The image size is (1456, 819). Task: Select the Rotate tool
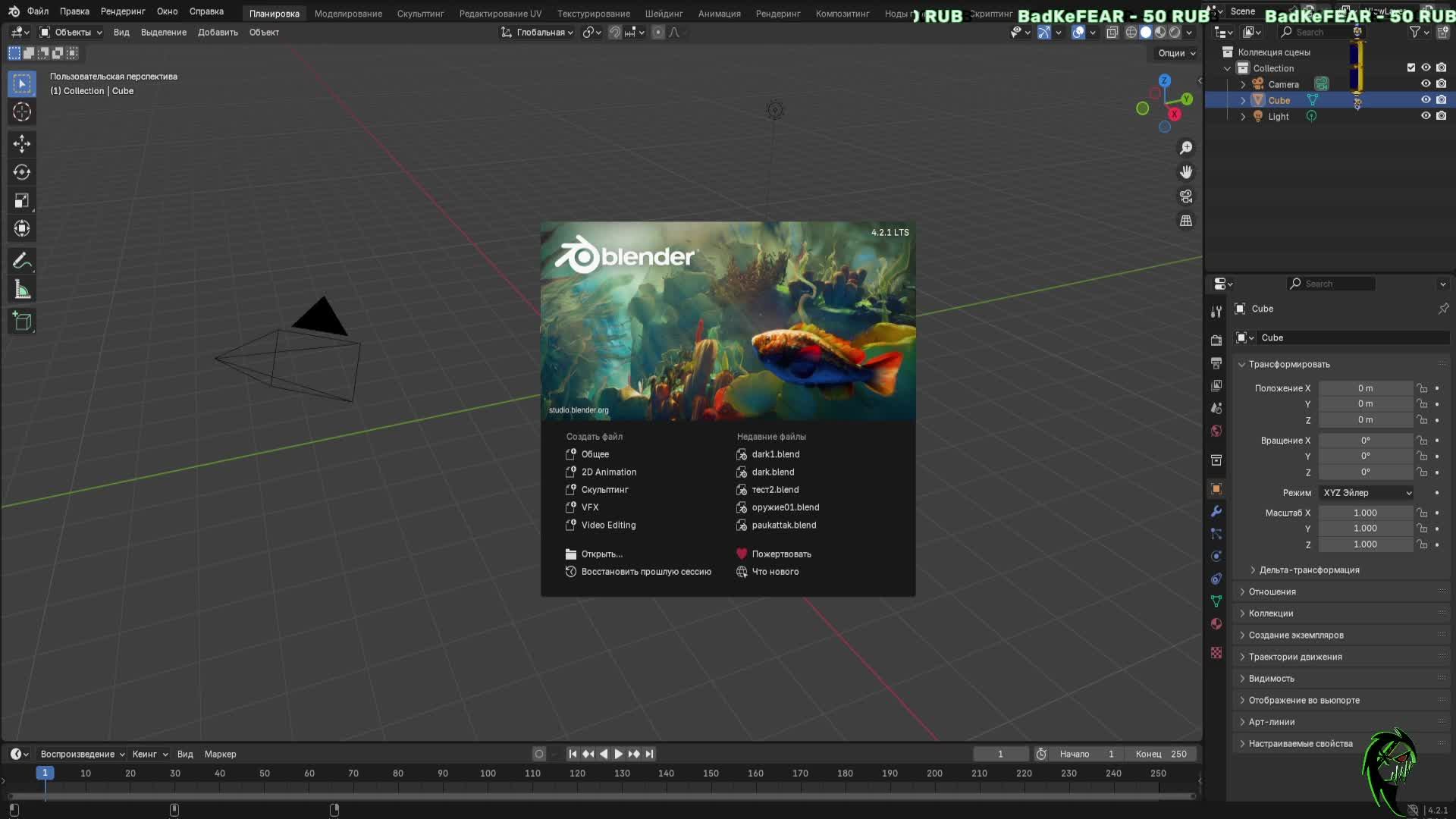point(22,172)
